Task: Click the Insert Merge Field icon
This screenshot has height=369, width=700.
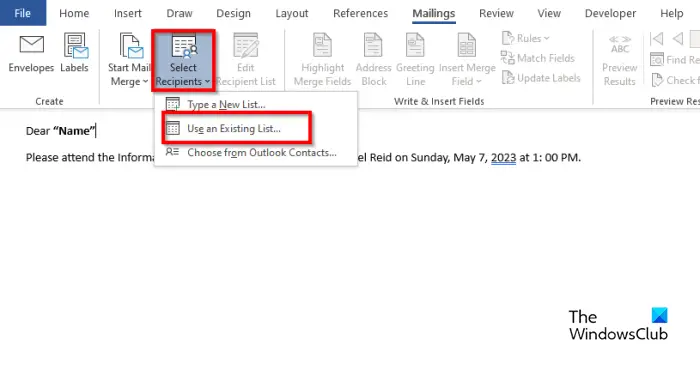Action: click(x=467, y=46)
